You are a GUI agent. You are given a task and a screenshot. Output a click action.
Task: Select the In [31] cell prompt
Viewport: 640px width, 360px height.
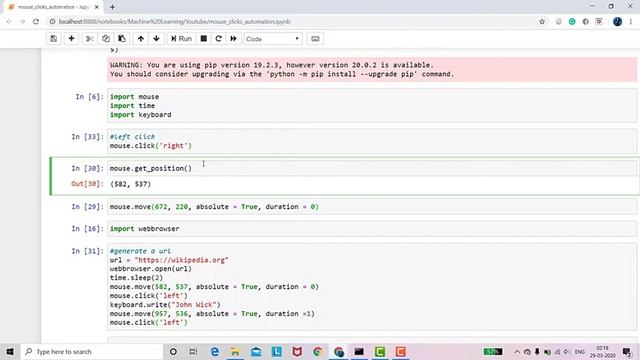click(x=87, y=251)
